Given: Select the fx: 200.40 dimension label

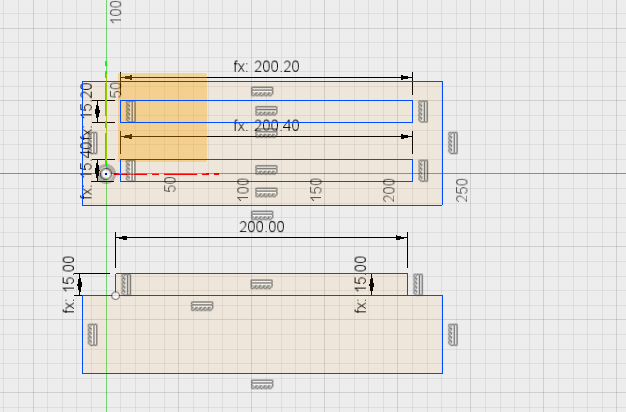Looking at the screenshot, I should click(x=266, y=126).
